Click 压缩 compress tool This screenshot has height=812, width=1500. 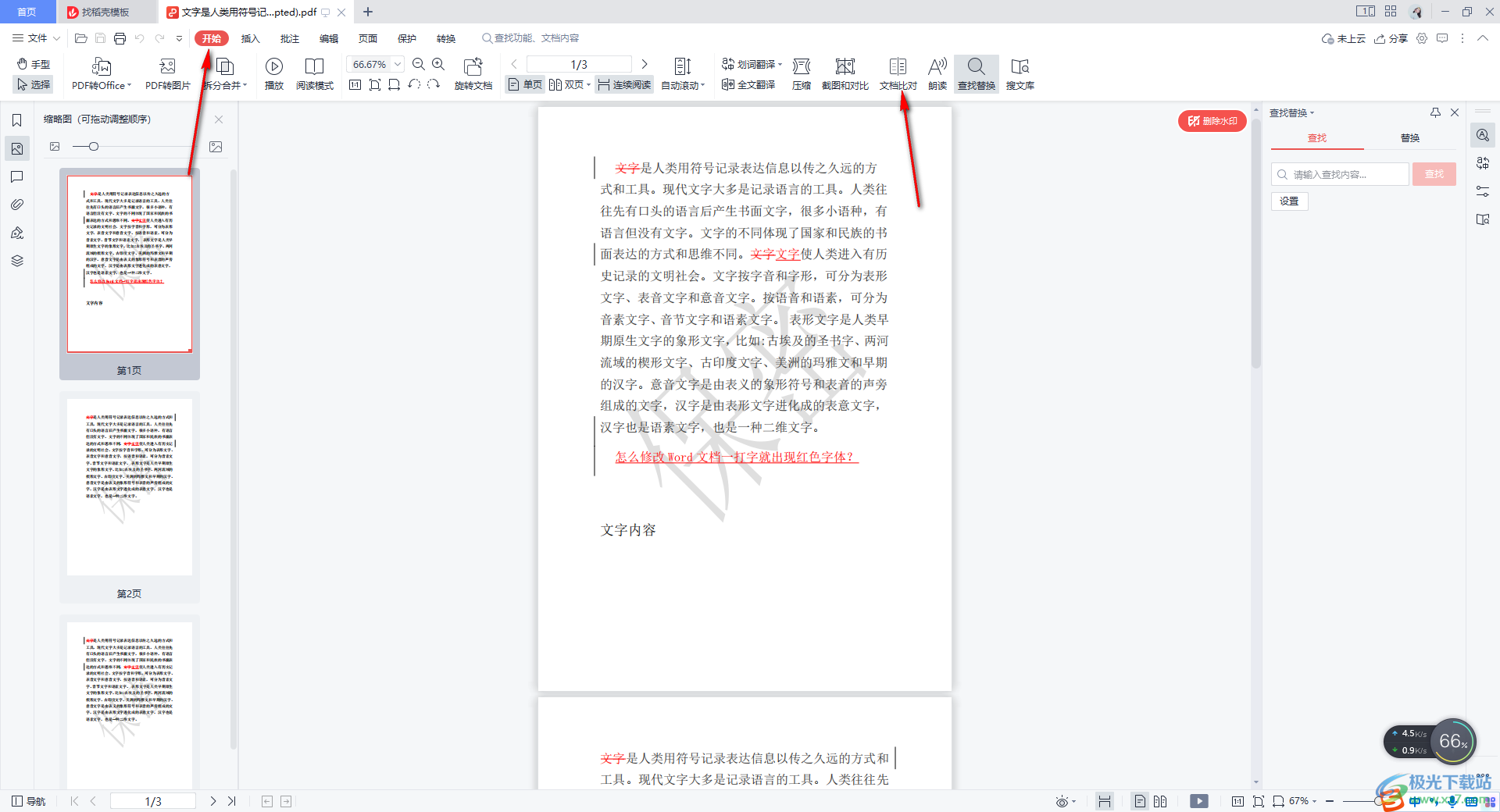[x=802, y=75]
